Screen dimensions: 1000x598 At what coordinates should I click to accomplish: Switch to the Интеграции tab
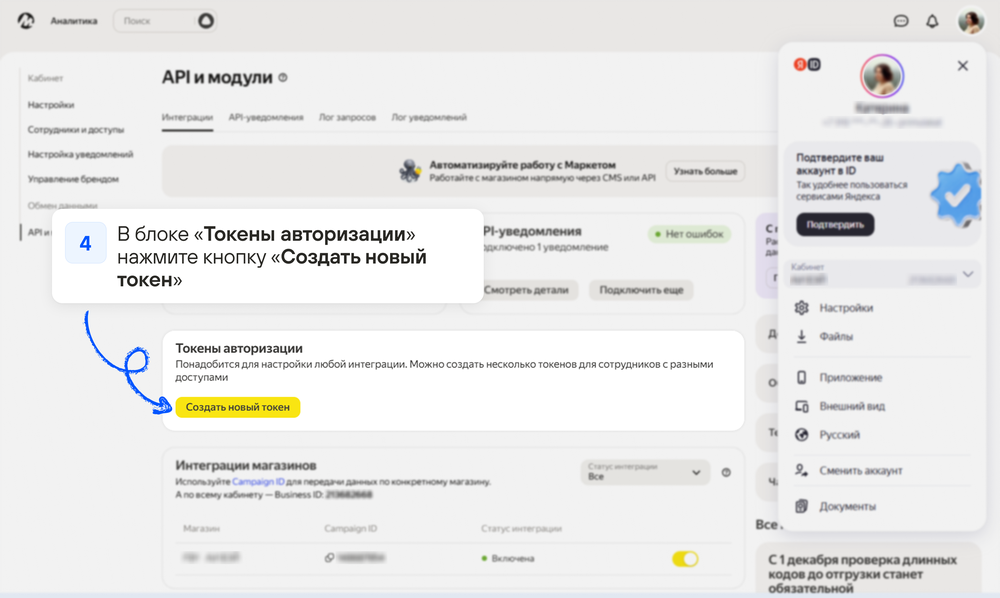point(187,117)
